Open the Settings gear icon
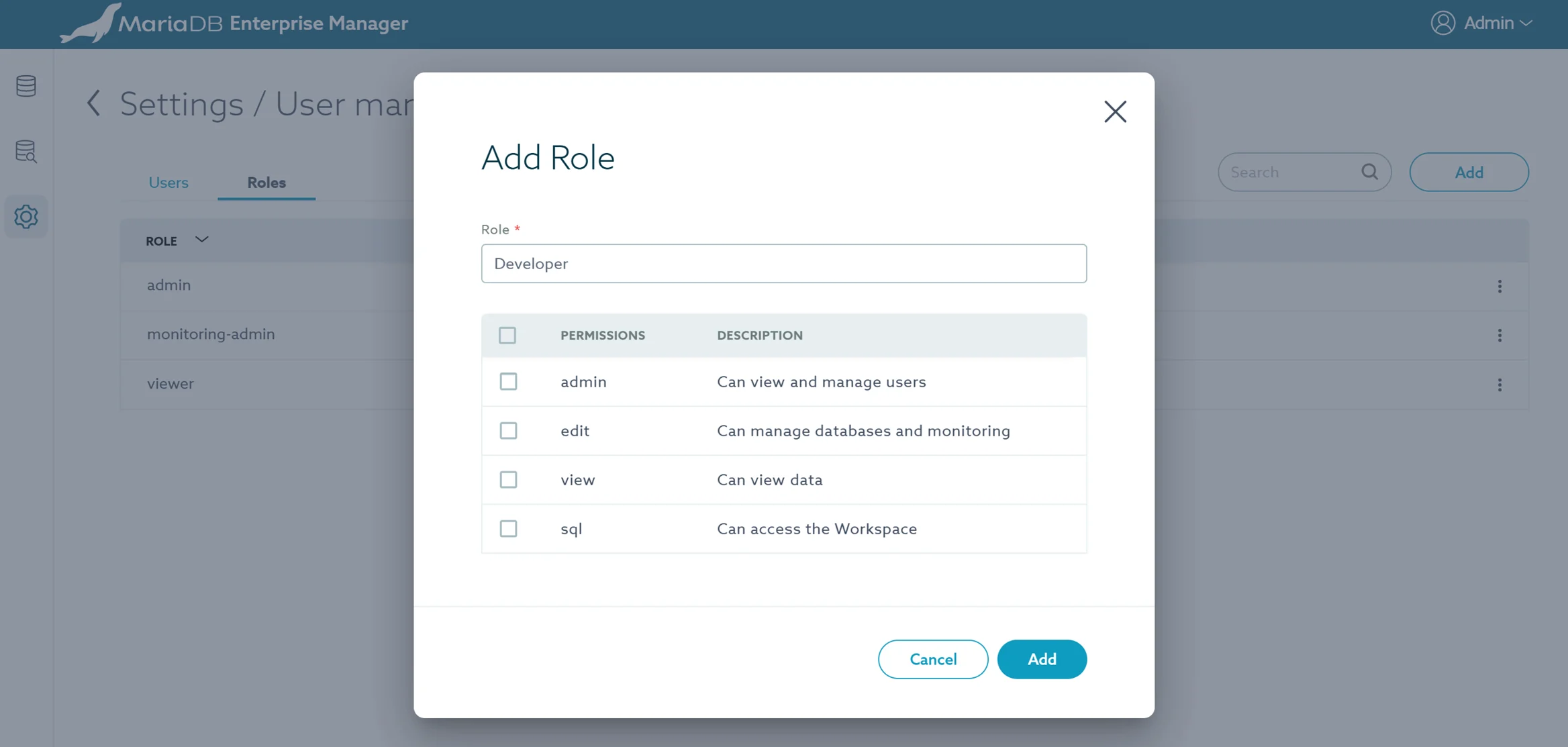 tap(26, 217)
